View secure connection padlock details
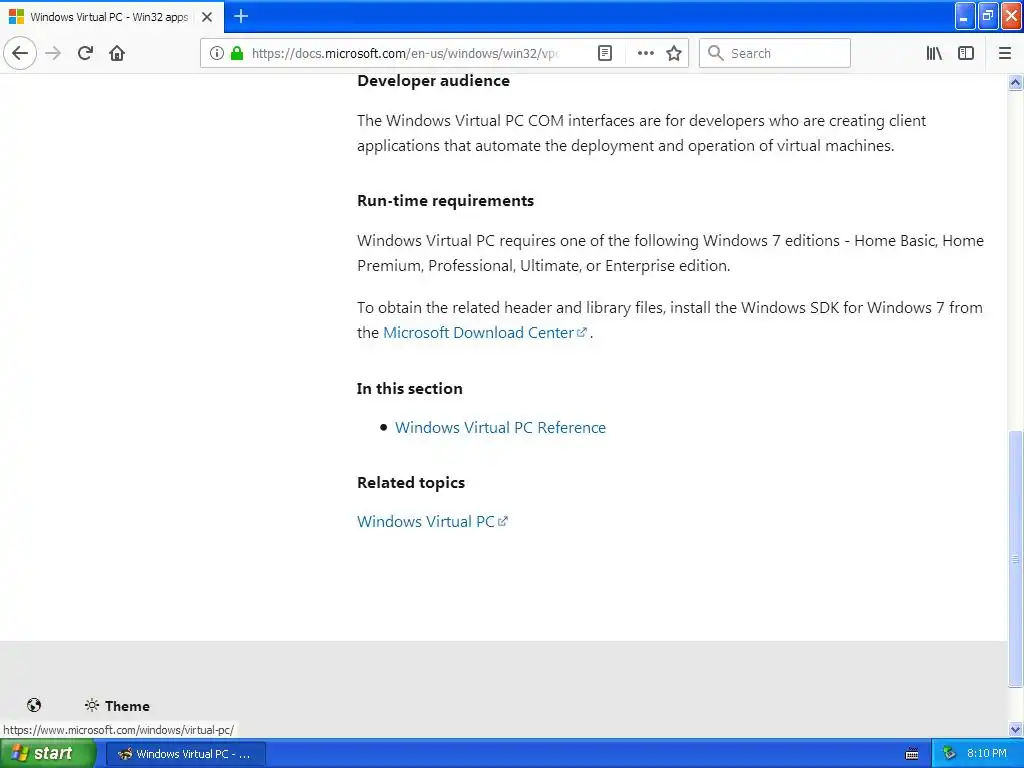Viewport: 1024px width, 768px height. (x=237, y=53)
